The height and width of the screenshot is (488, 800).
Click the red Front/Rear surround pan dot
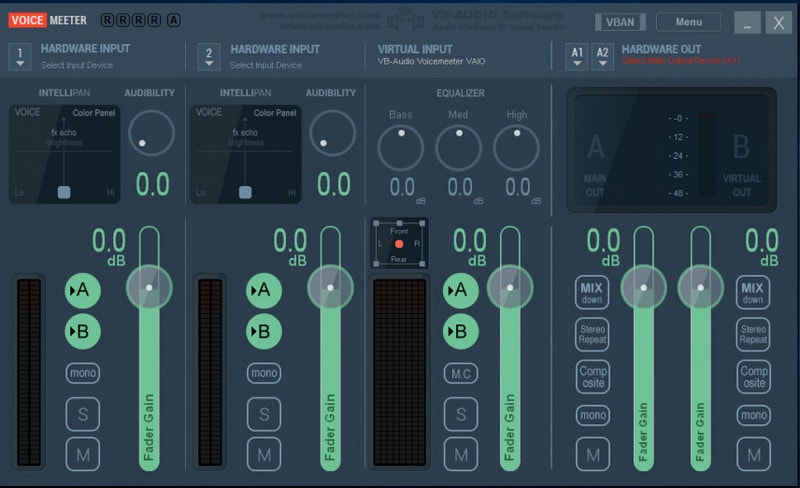pyautogui.click(x=399, y=244)
